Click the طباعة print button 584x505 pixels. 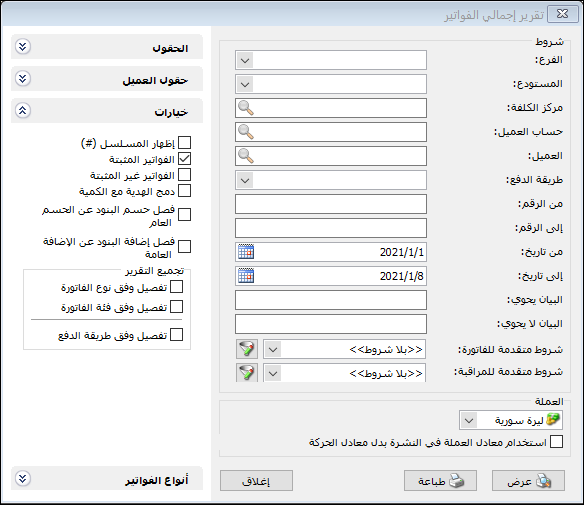[440, 481]
